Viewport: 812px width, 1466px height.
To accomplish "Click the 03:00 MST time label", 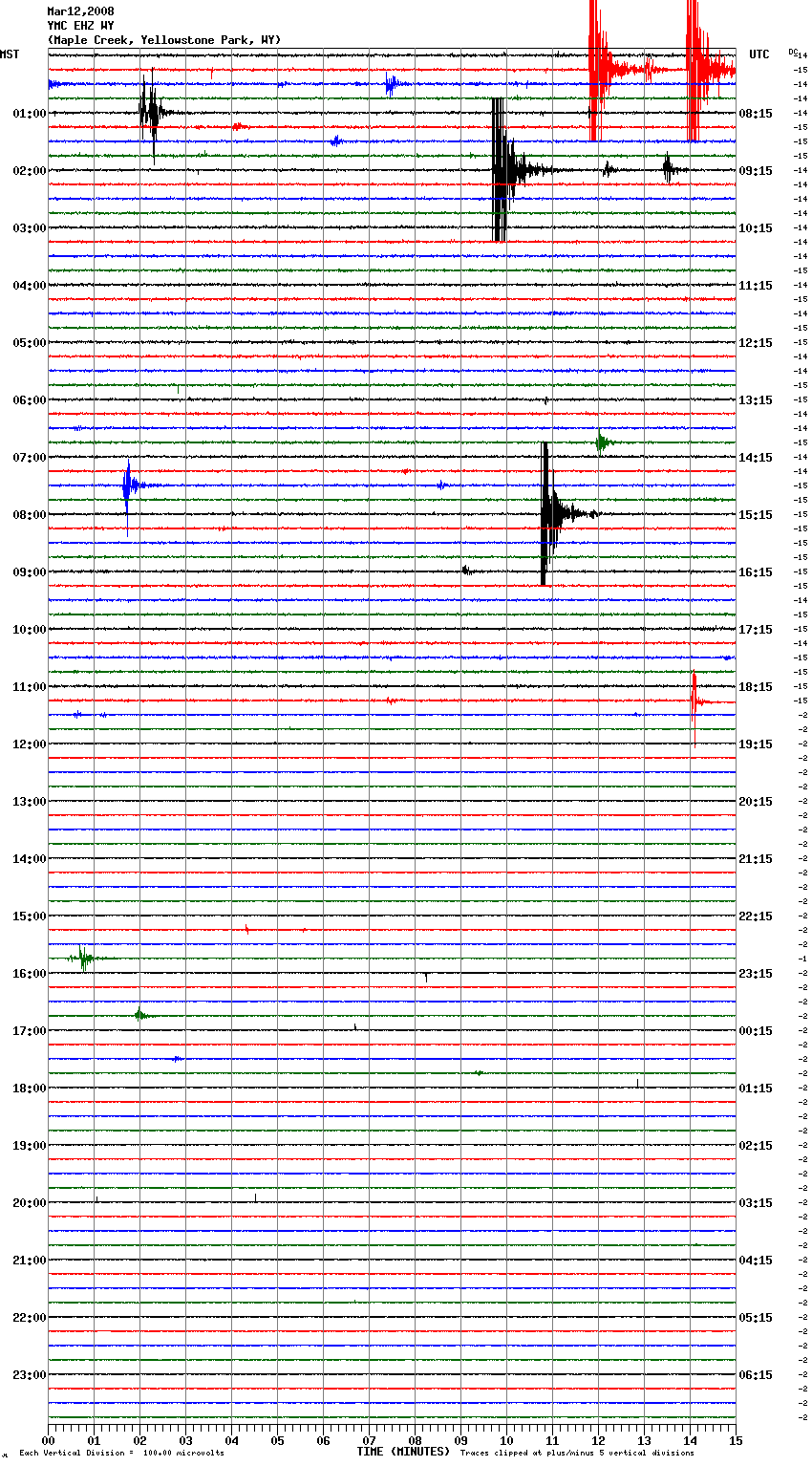I will pyautogui.click(x=29, y=228).
